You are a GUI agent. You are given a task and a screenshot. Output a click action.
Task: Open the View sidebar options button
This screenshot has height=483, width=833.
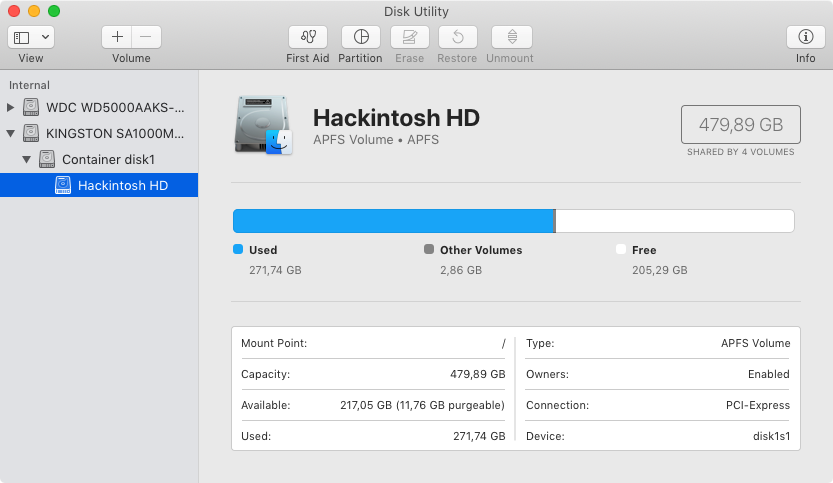pyautogui.click(x=22, y=37)
